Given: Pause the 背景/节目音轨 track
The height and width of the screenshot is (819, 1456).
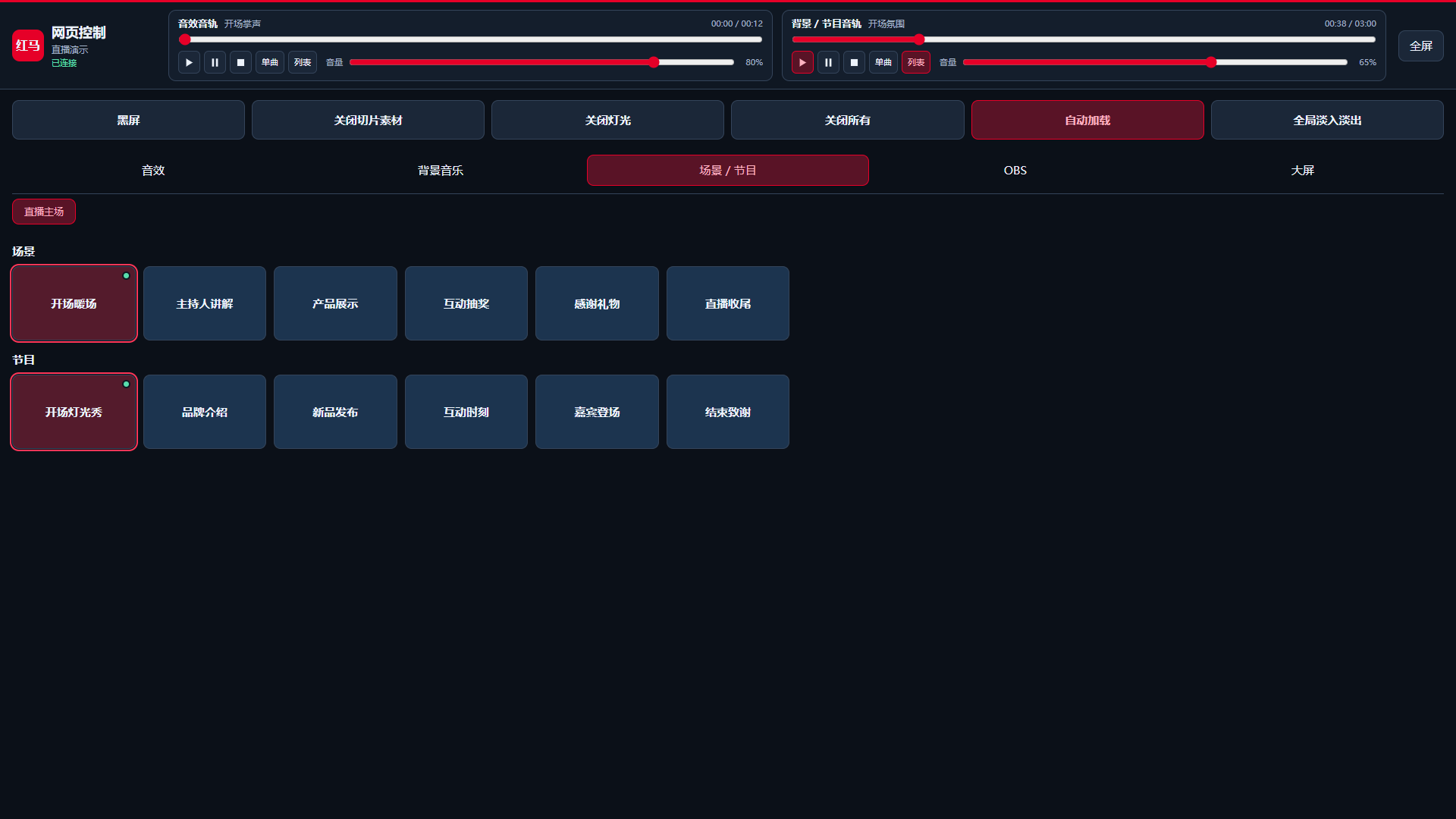Looking at the screenshot, I should pos(828,63).
